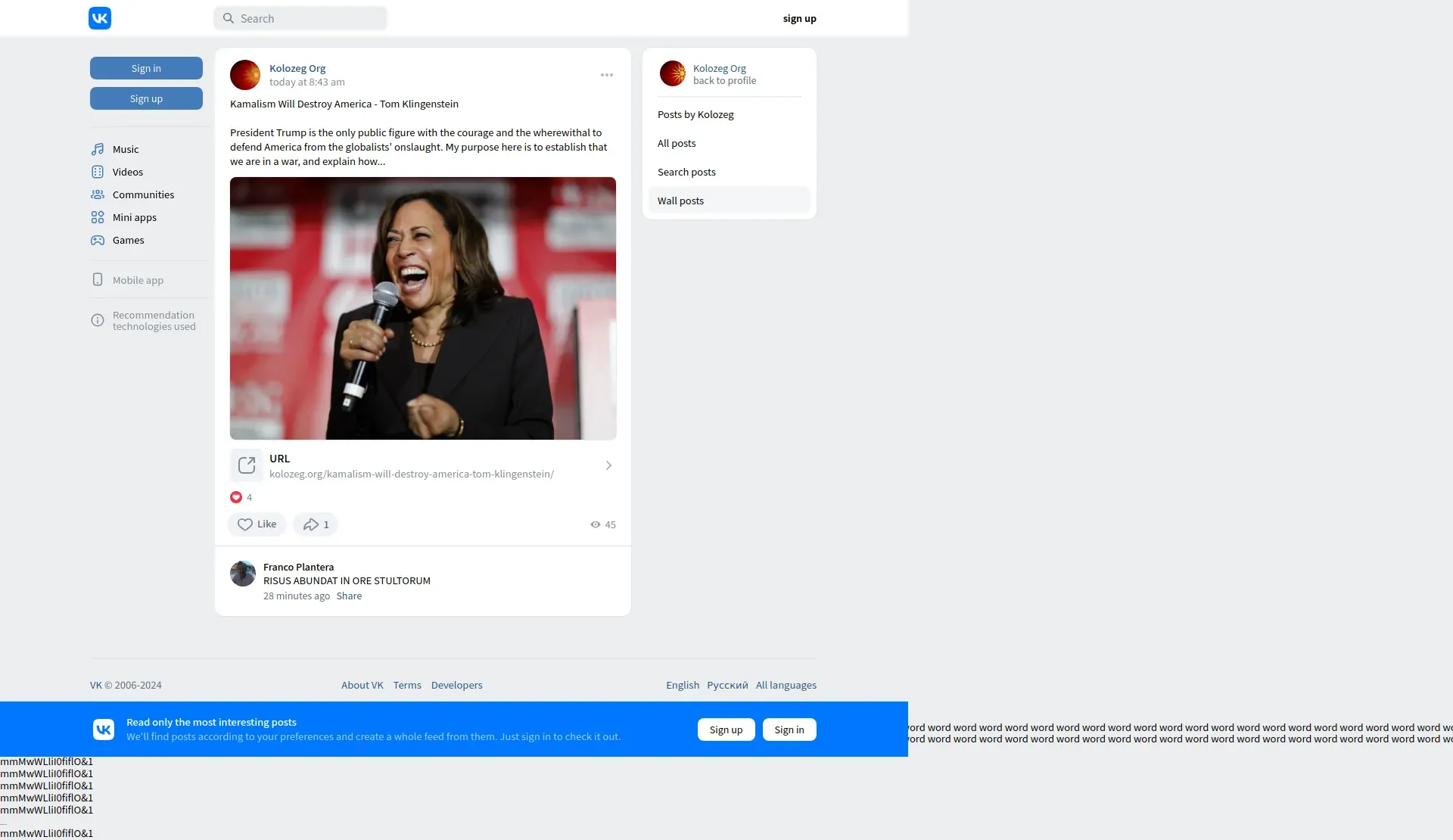Click the VK logo in the header
1453x840 pixels.
coord(100,18)
